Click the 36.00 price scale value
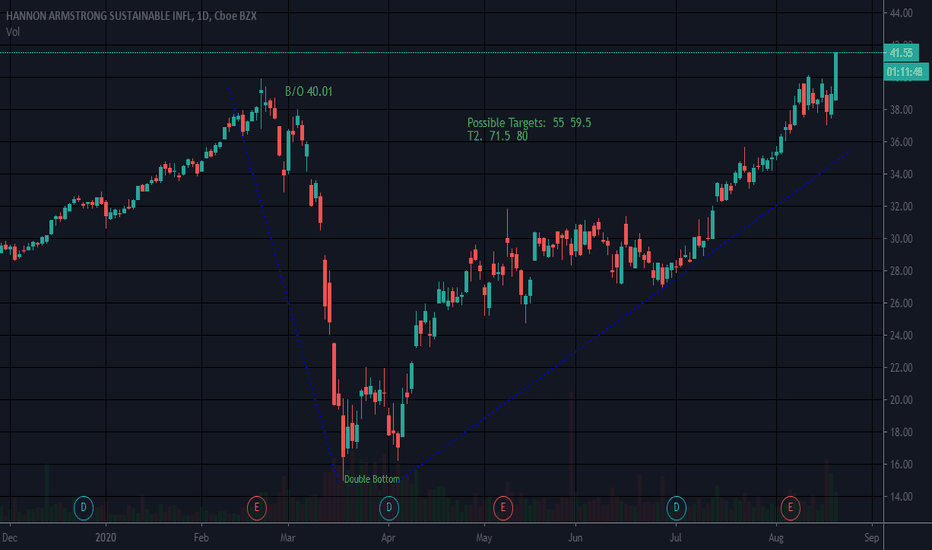The height and width of the screenshot is (550, 932). (901, 142)
